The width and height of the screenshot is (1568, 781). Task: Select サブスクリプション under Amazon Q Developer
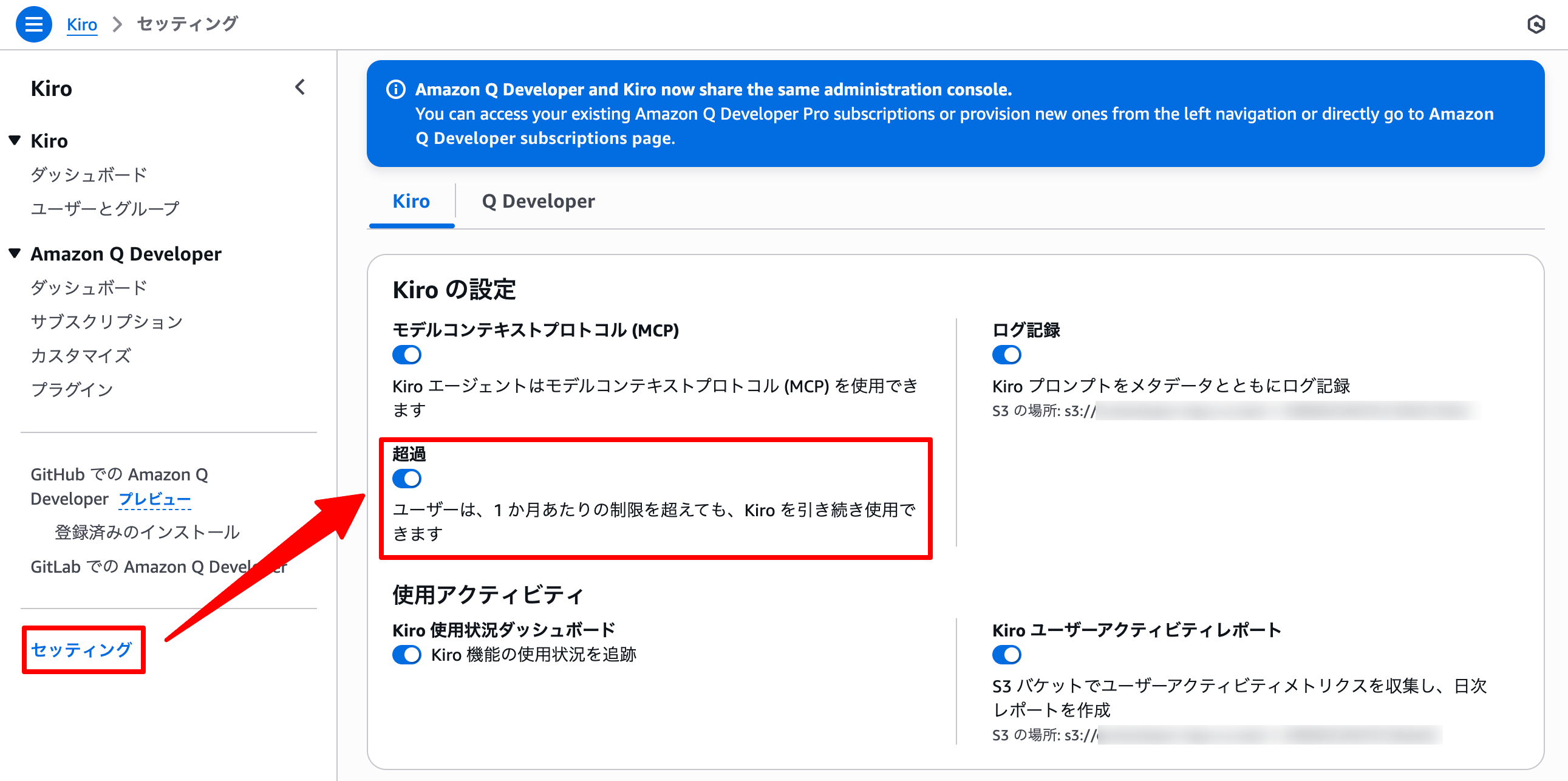(x=106, y=321)
